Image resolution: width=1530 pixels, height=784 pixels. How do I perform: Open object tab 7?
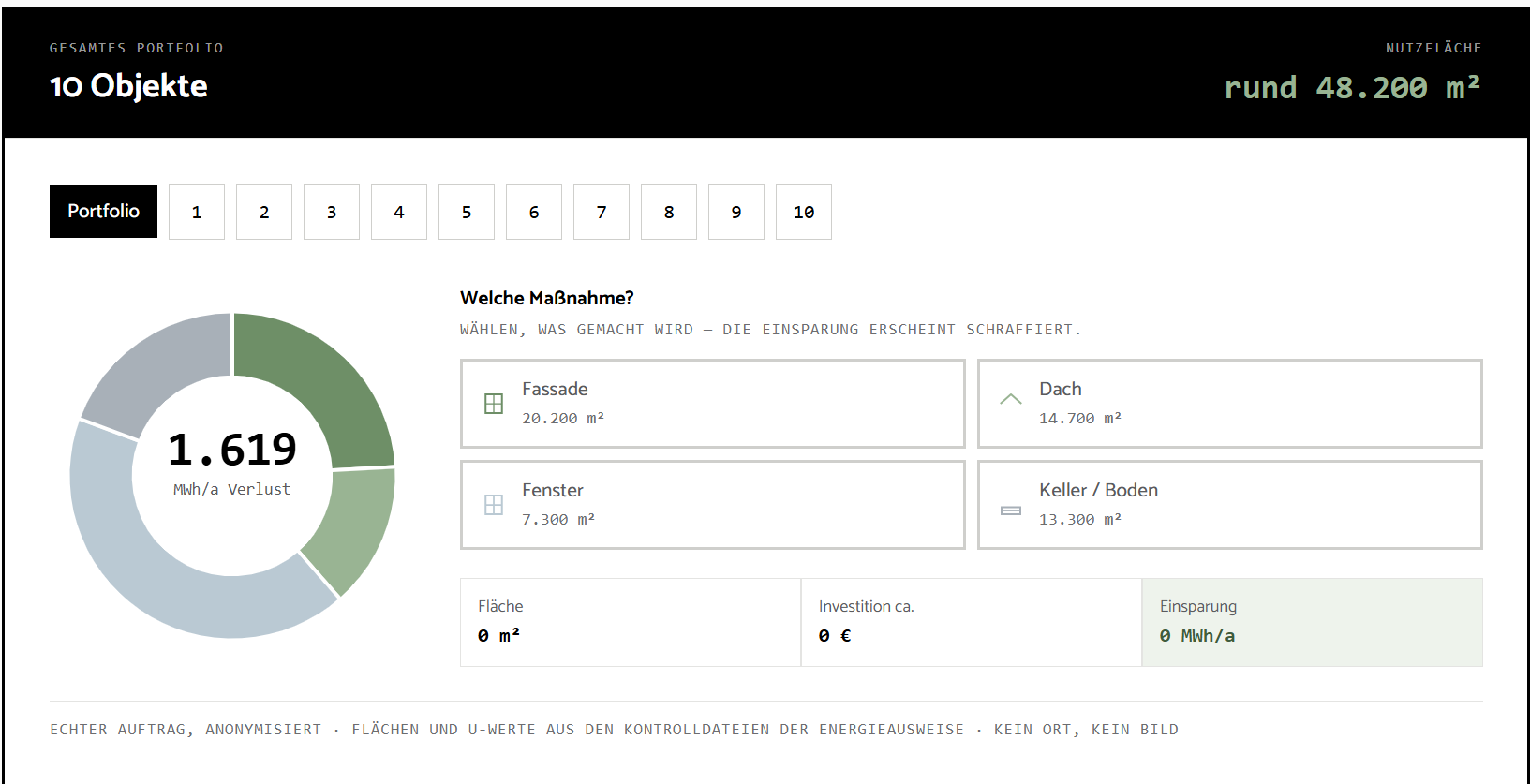tap(602, 212)
